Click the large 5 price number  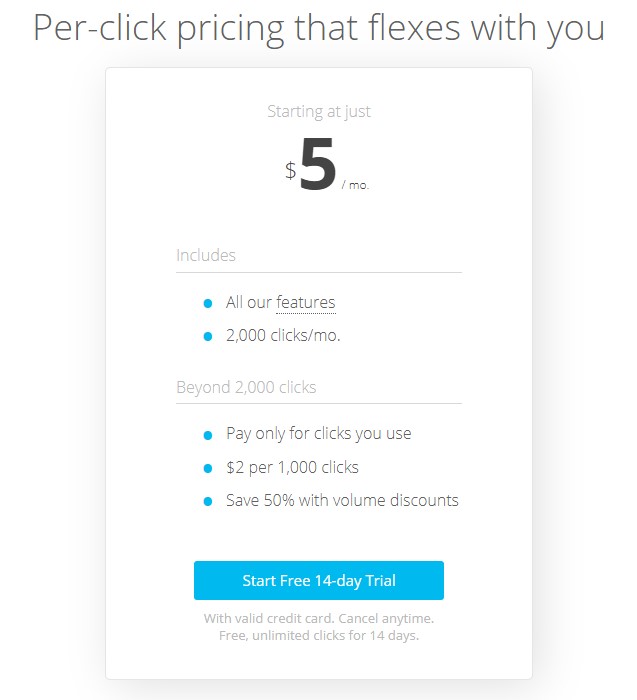[317, 164]
